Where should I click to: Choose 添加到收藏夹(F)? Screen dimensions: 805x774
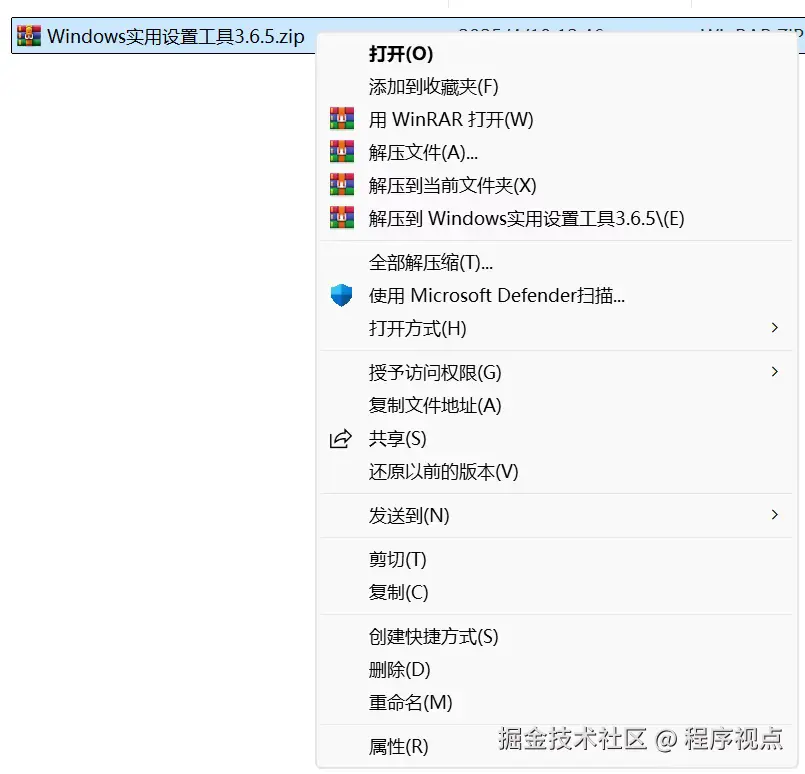tap(556, 86)
